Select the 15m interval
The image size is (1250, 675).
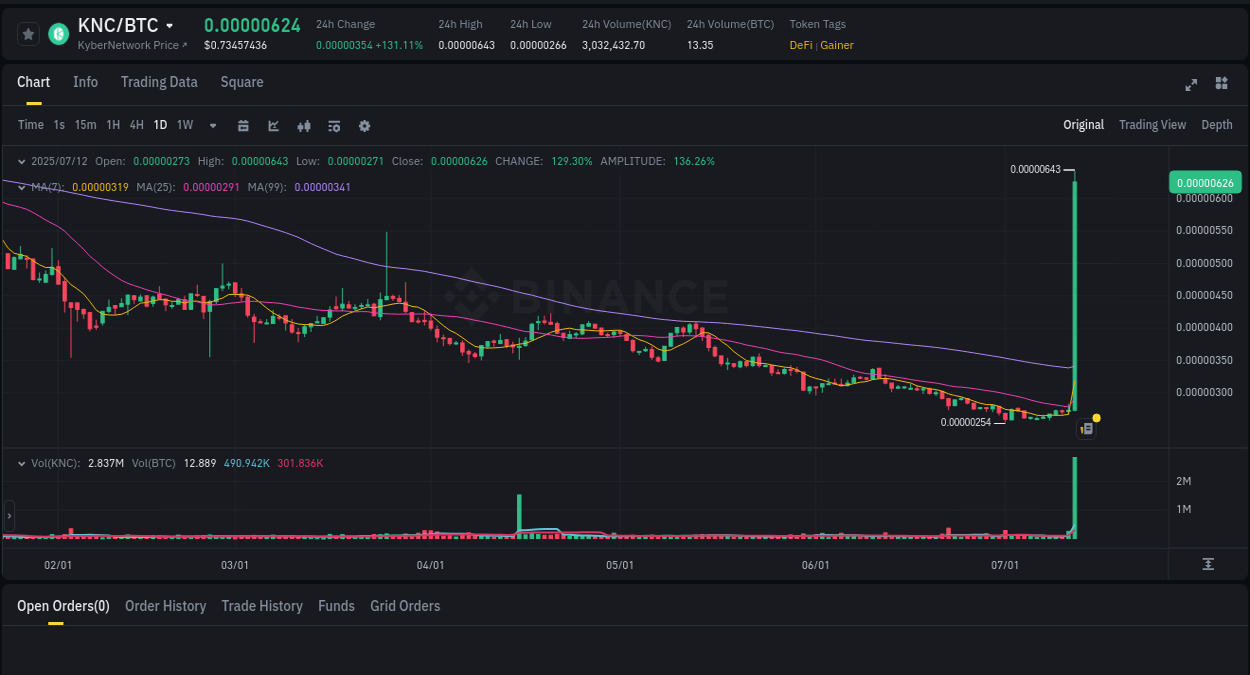[x=86, y=125]
